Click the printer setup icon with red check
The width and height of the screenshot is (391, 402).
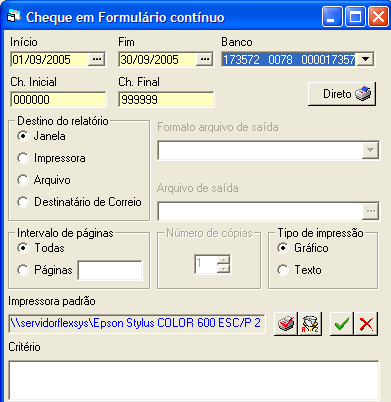pos(286,324)
